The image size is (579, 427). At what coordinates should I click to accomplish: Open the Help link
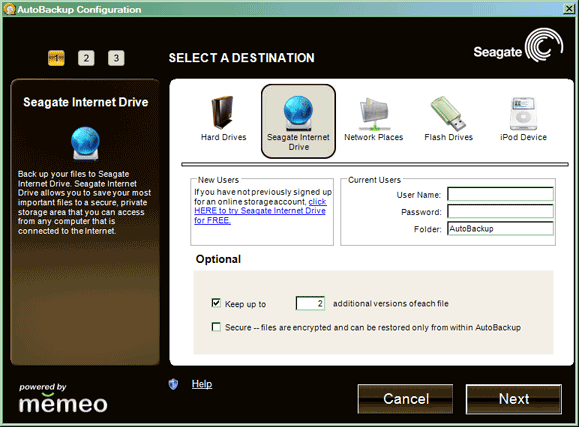click(x=202, y=384)
